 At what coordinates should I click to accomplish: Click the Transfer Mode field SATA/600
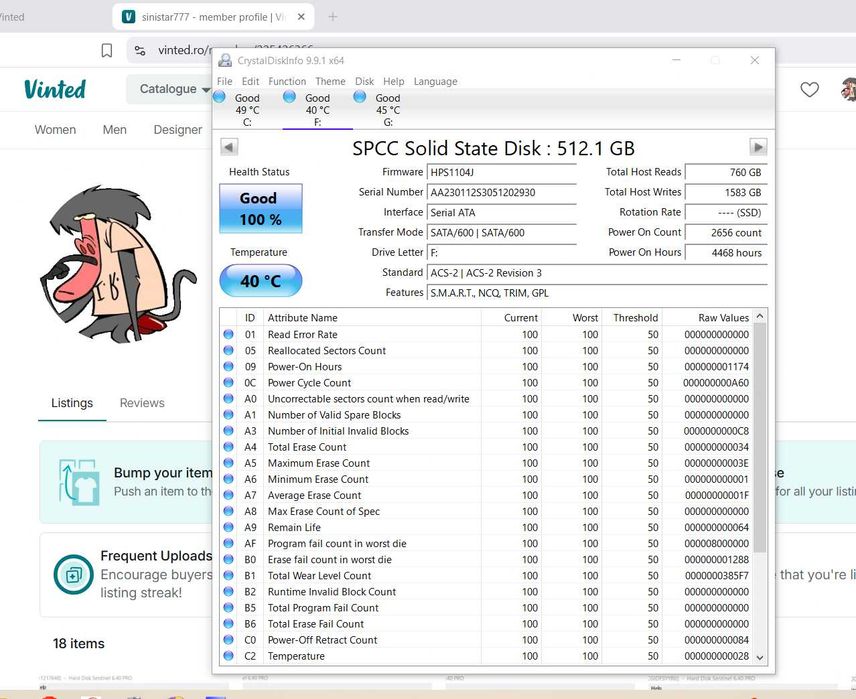point(501,233)
